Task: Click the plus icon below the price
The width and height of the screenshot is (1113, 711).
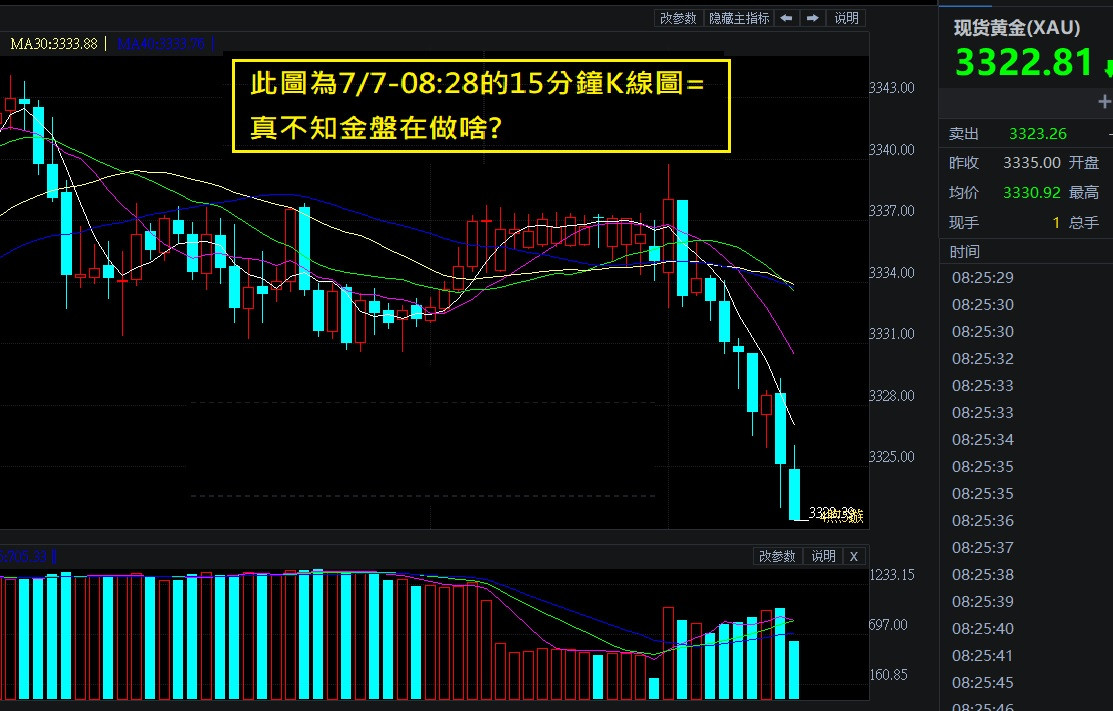Action: [1104, 101]
